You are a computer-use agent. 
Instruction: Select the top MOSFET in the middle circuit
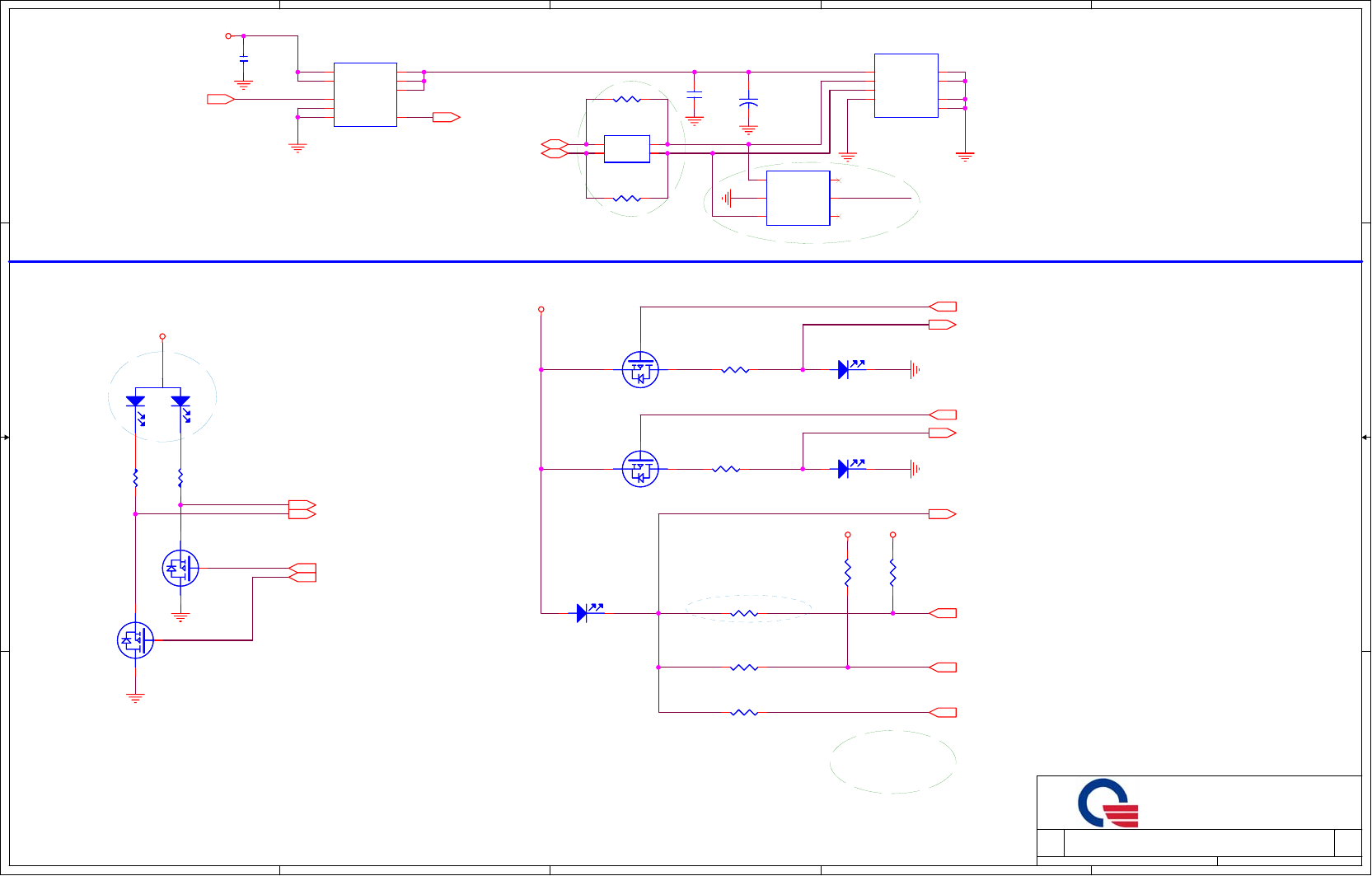click(640, 370)
